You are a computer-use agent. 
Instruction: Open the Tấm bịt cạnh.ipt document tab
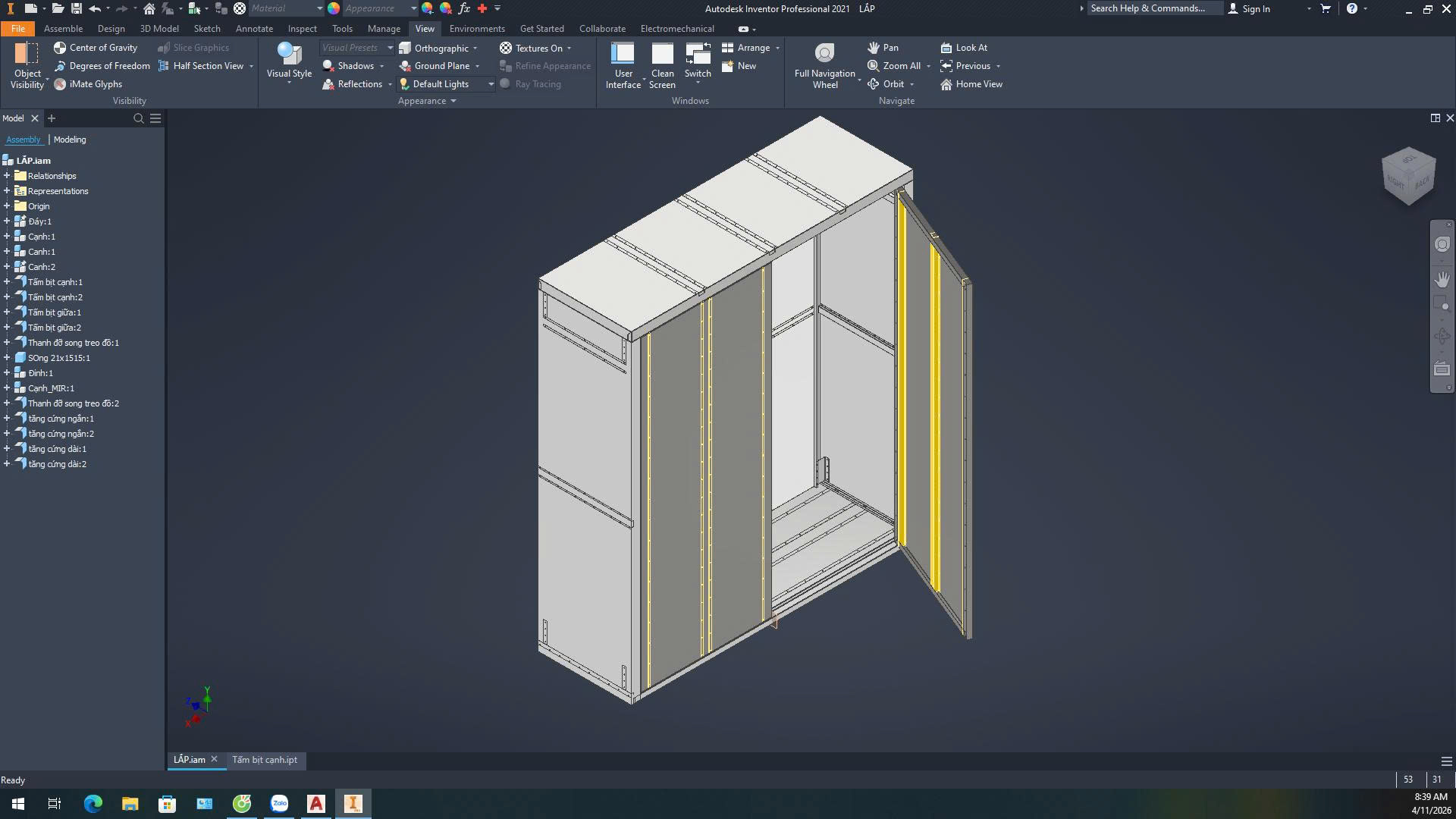pyautogui.click(x=264, y=760)
